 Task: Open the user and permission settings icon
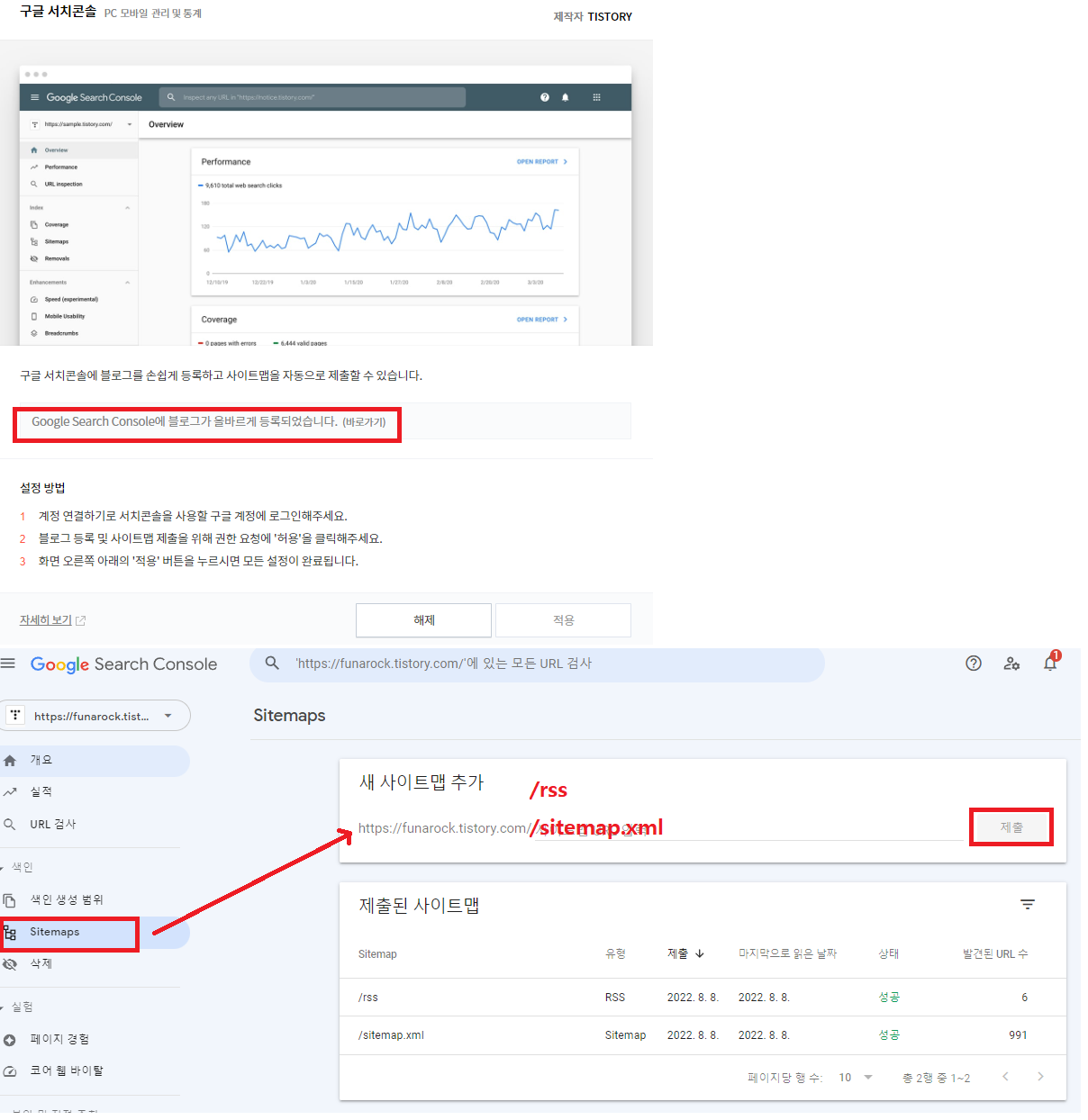(x=1011, y=664)
